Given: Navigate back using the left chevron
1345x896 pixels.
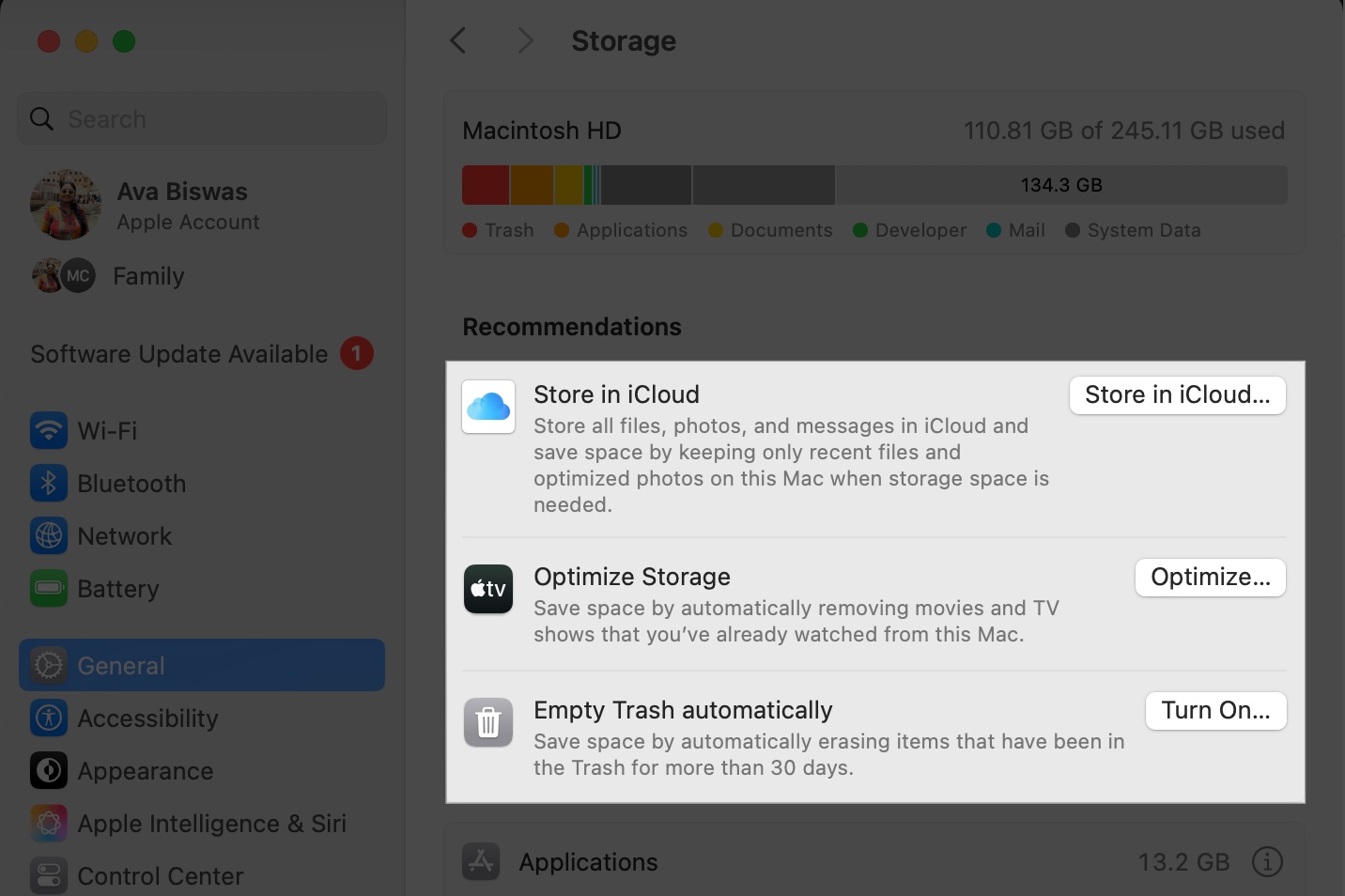Looking at the screenshot, I should pos(457,40).
